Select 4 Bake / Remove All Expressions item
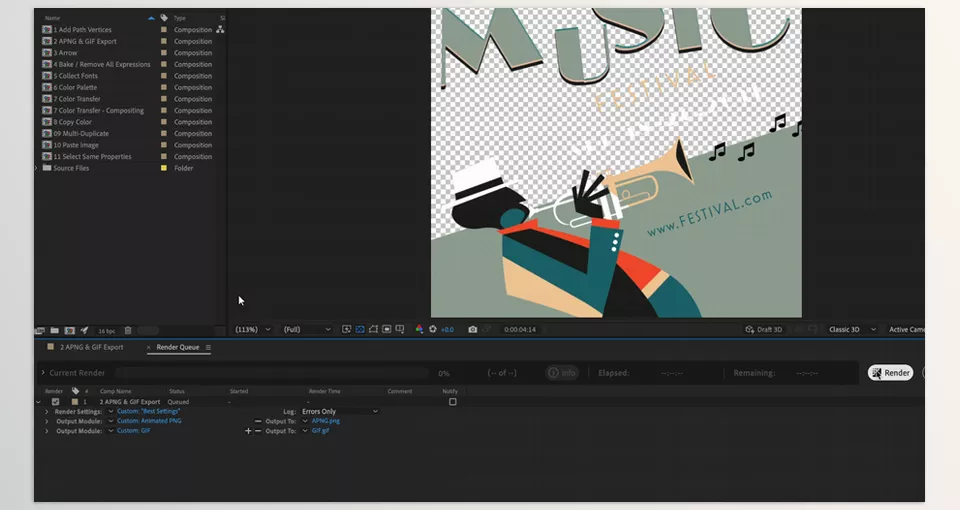The height and width of the screenshot is (510, 960). (x=102, y=64)
